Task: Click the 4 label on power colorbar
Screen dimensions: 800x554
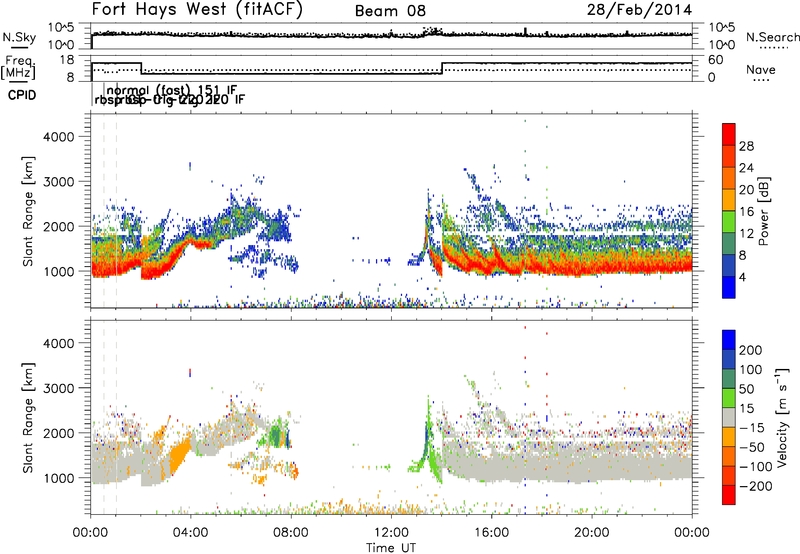Action: pyautogui.click(x=742, y=278)
